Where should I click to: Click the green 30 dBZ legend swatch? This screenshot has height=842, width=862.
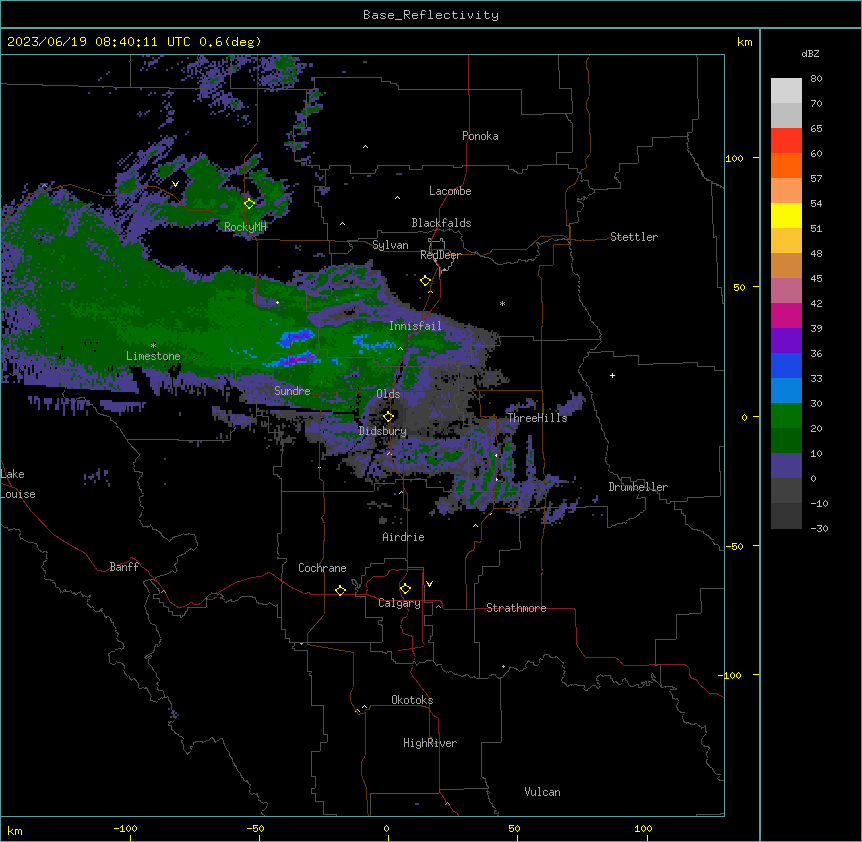786,415
